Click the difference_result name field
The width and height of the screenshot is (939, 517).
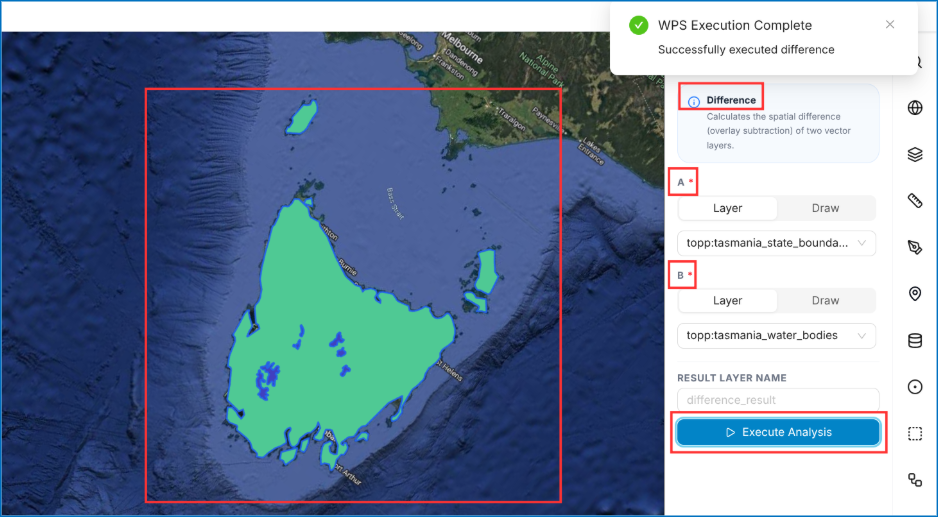778,400
